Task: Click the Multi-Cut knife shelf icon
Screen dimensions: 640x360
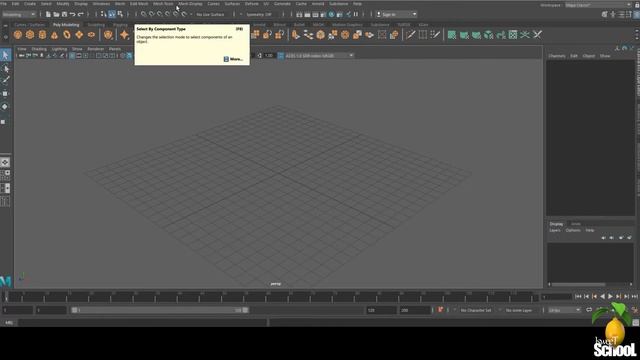Action: pos(411,35)
